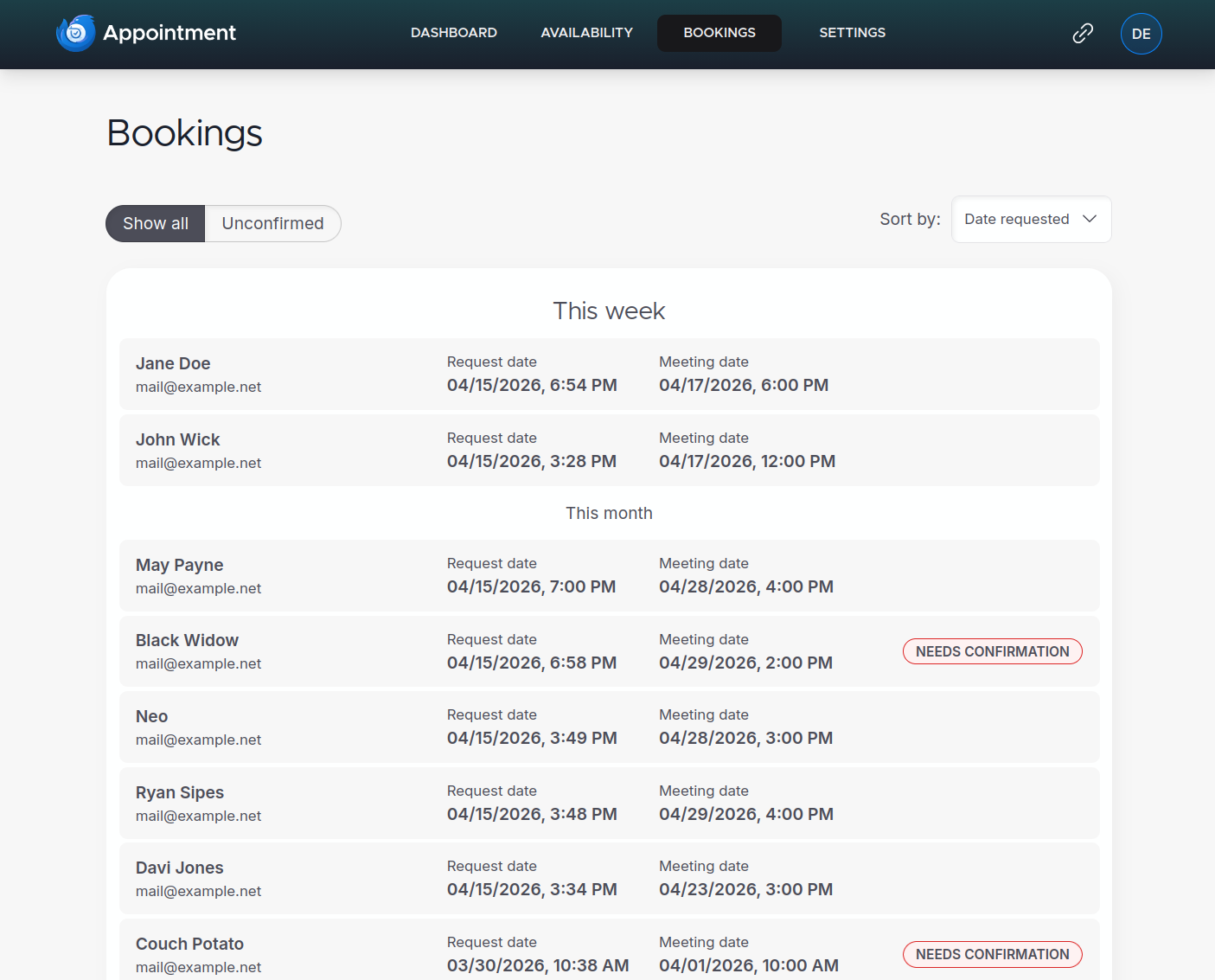
Task: Open the Settings tab
Action: 853,33
